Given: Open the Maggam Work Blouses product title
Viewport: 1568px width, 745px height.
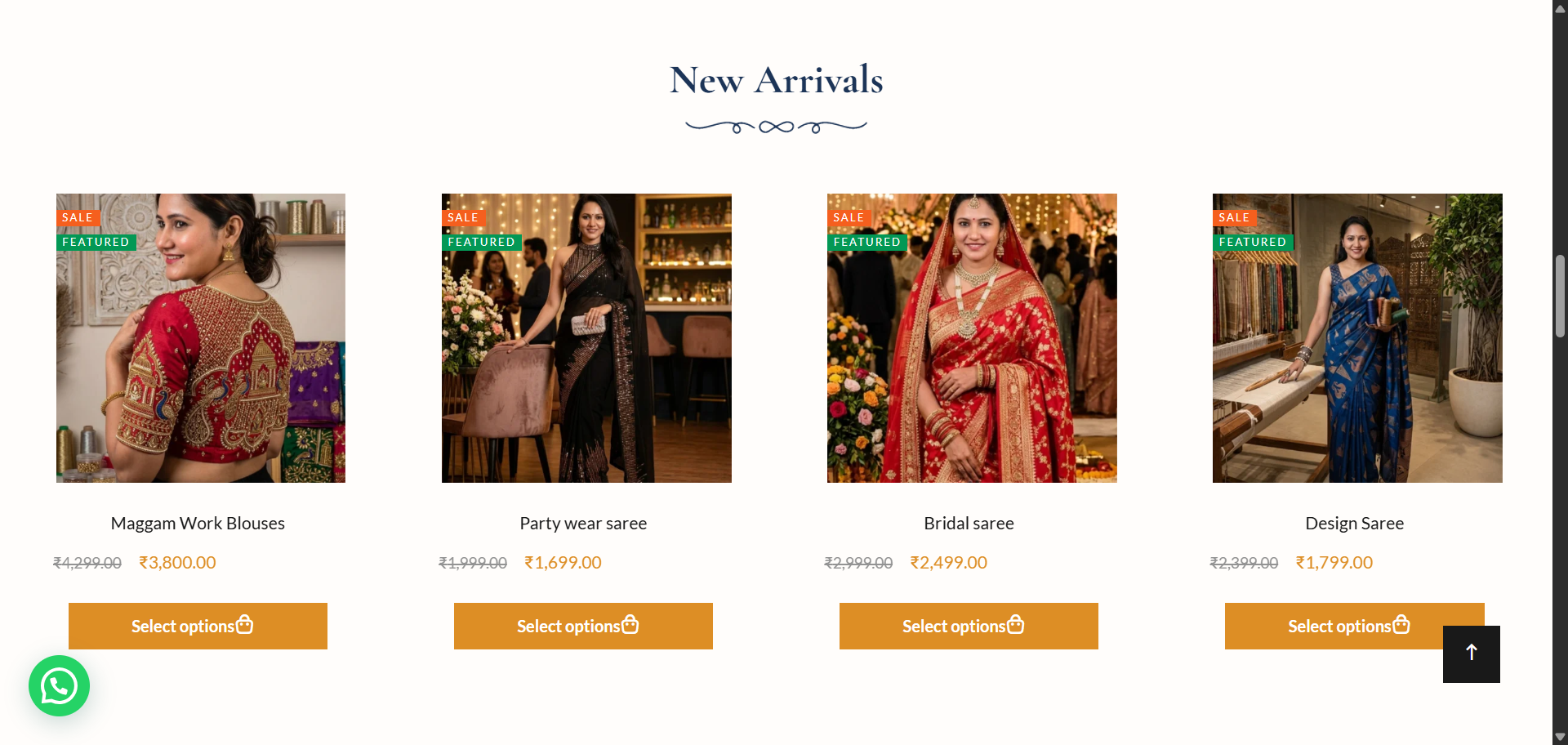Looking at the screenshot, I should tap(198, 524).
